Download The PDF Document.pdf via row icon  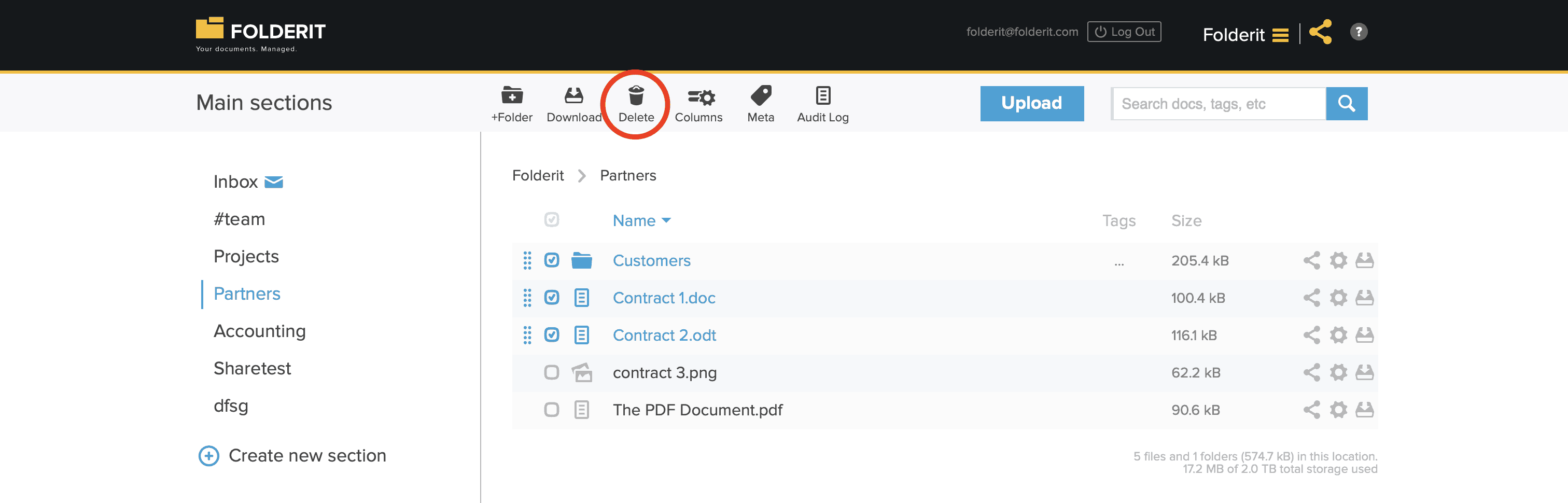click(x=1365, y=410)
